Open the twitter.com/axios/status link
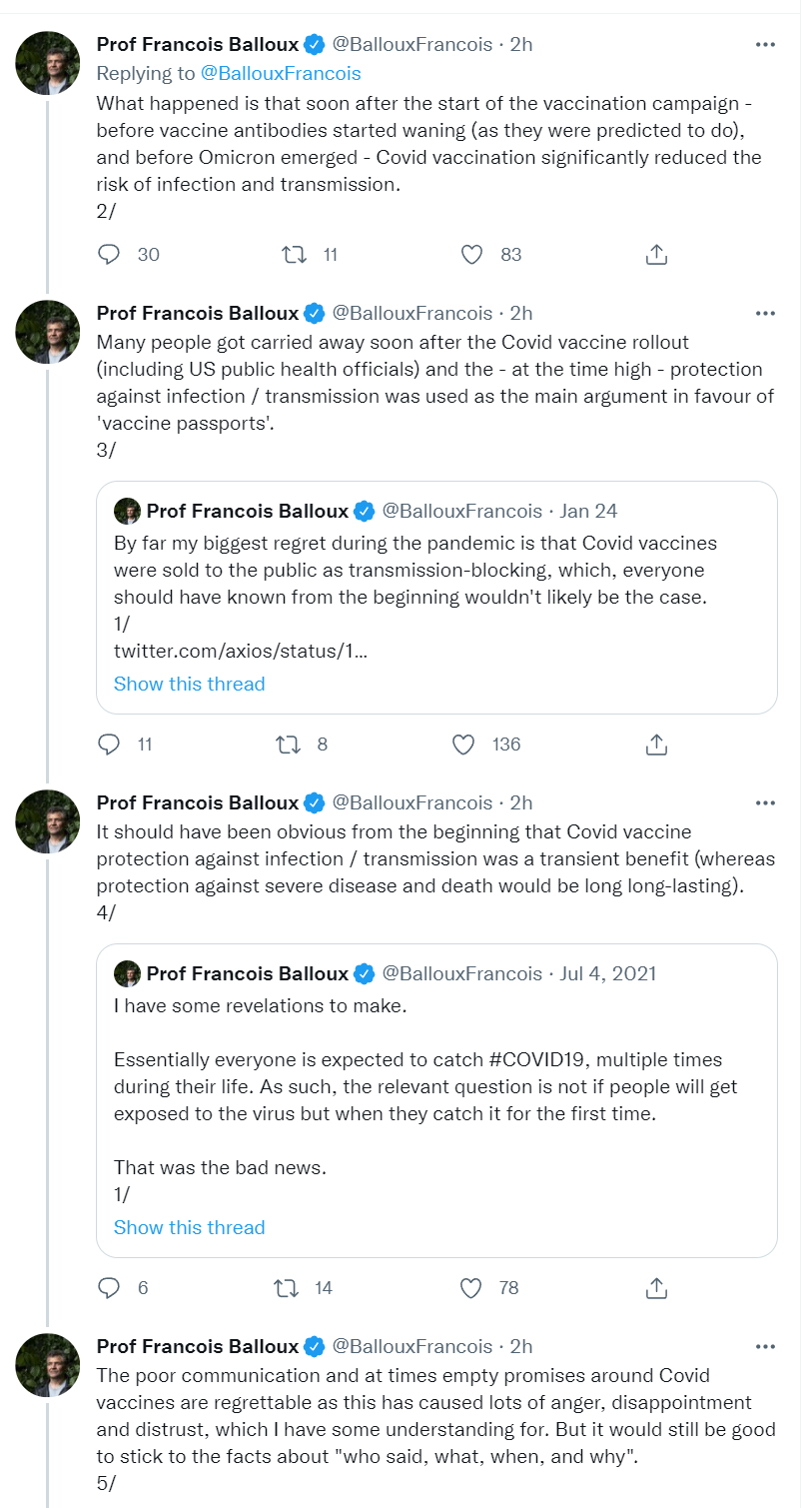Image resolution: width=812 pixels, height=1508 pixels. [240, 651]
